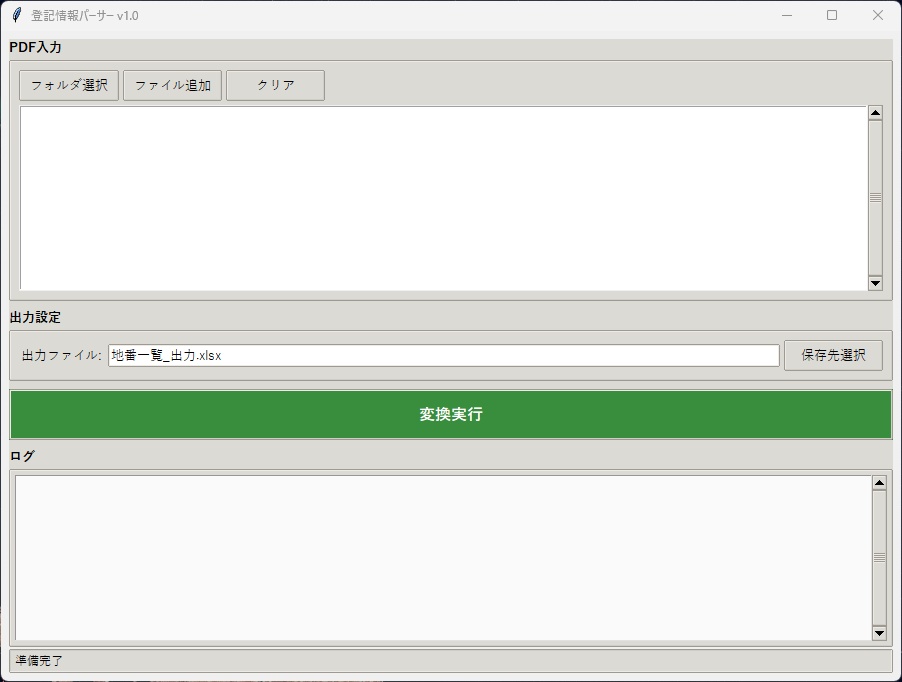Run conversion with the green 変換実行 button
The image size is (902, 682).
point(451,413)
